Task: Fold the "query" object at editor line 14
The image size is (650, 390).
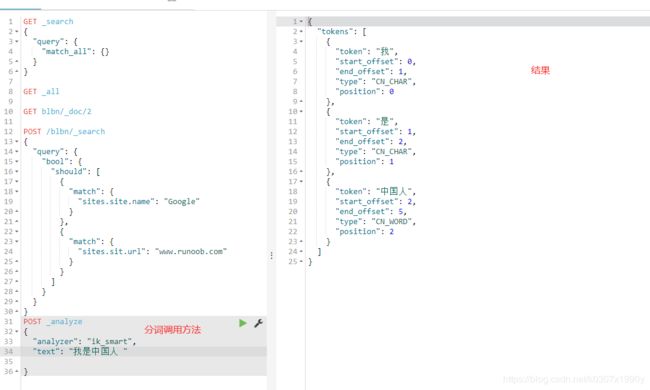Action: [17, 151]
